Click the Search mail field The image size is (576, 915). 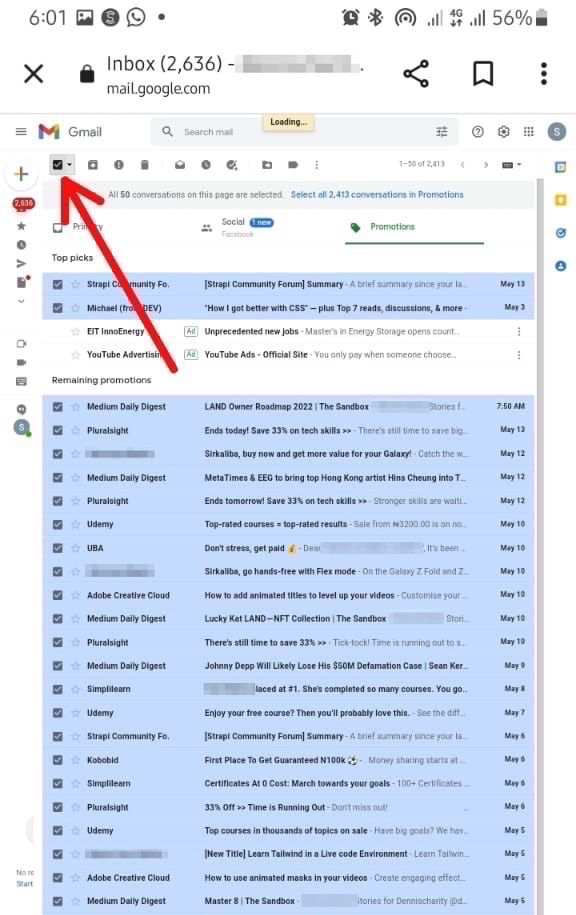pos(303,132)
